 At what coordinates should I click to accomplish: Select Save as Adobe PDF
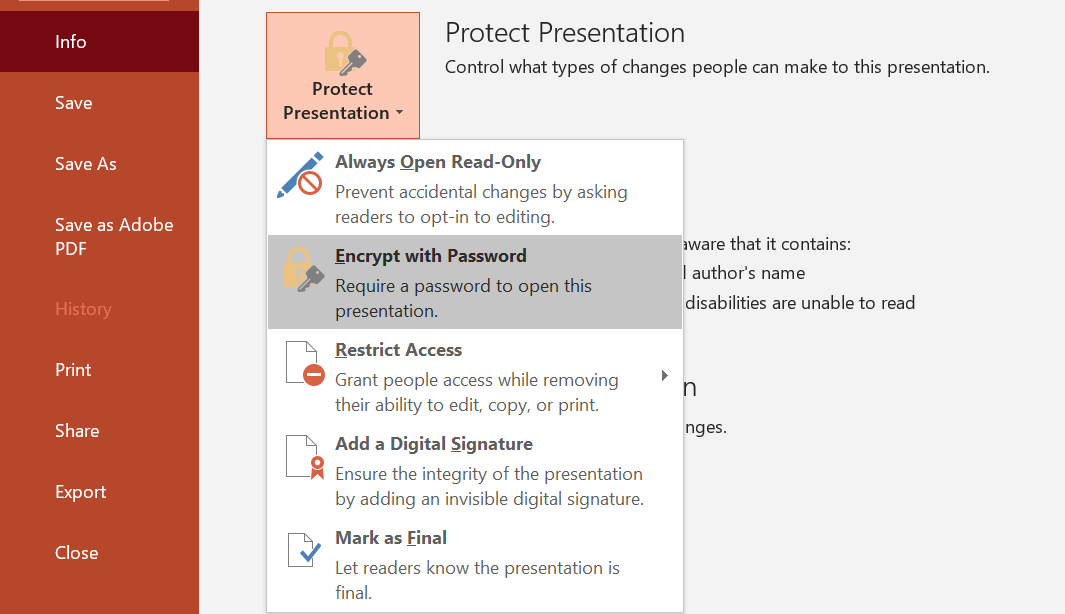(x=113, y=236)
